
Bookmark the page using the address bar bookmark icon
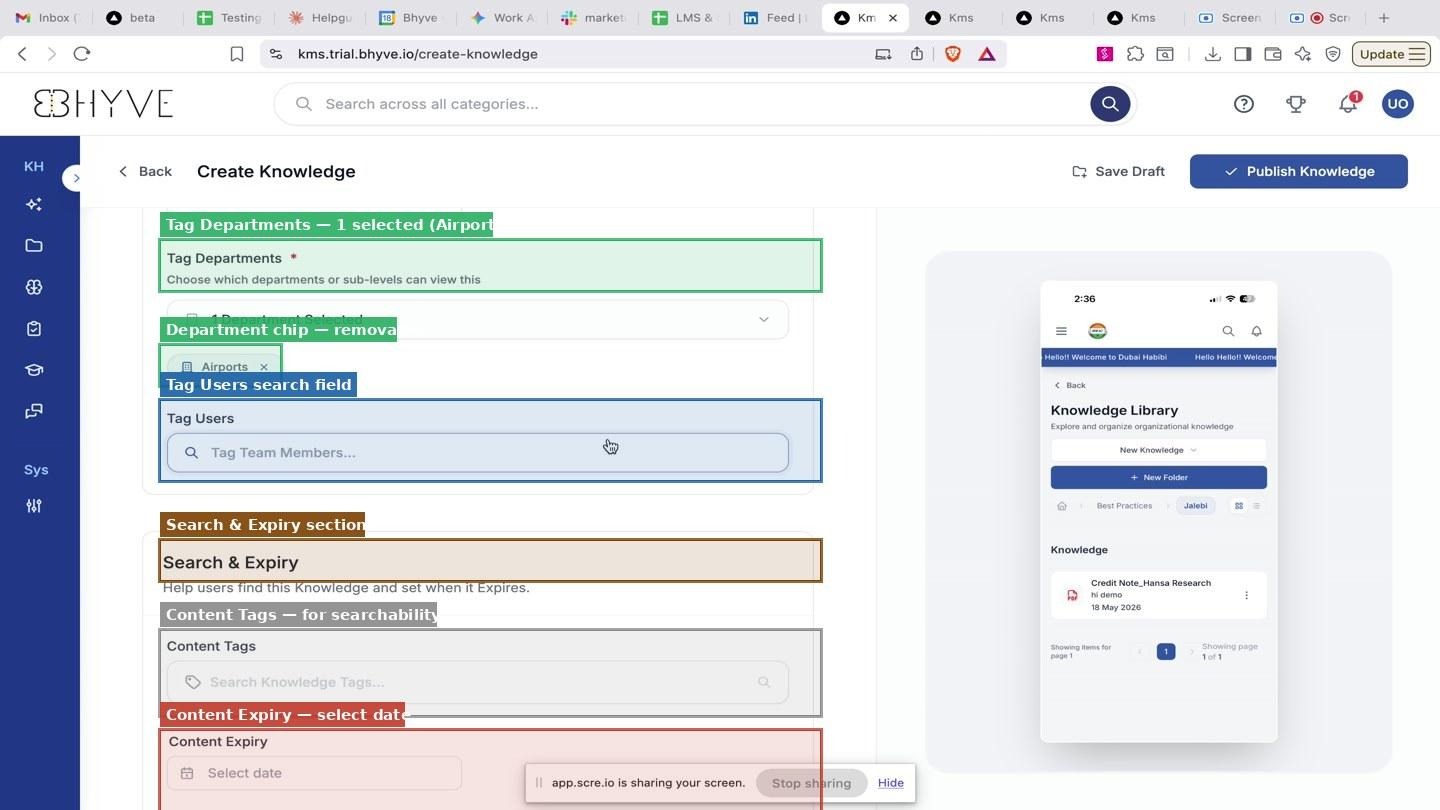(237, 54)
